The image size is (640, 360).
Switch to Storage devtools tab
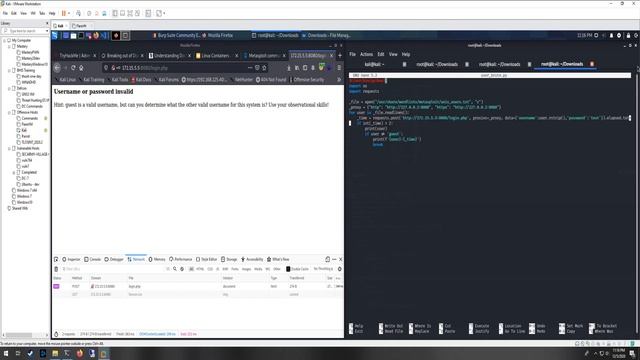(x=229, y=259)
